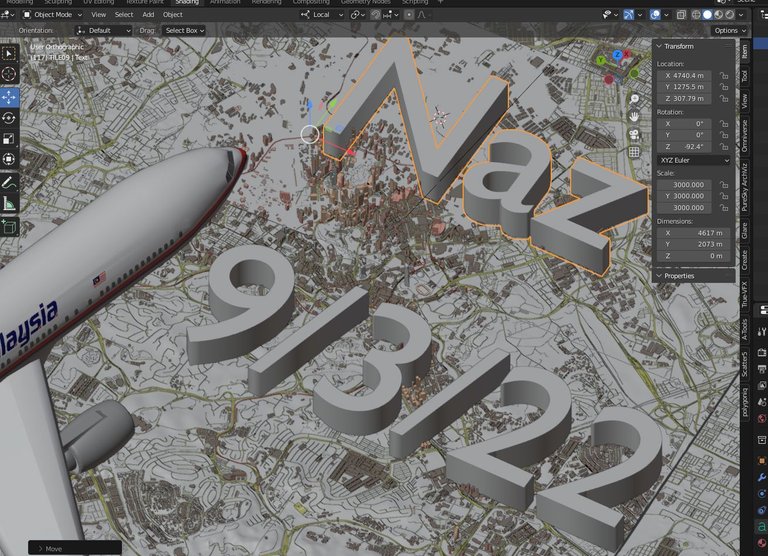Open the View menu
Viewport: 768px width, 556px height.
tap(98, 15)
